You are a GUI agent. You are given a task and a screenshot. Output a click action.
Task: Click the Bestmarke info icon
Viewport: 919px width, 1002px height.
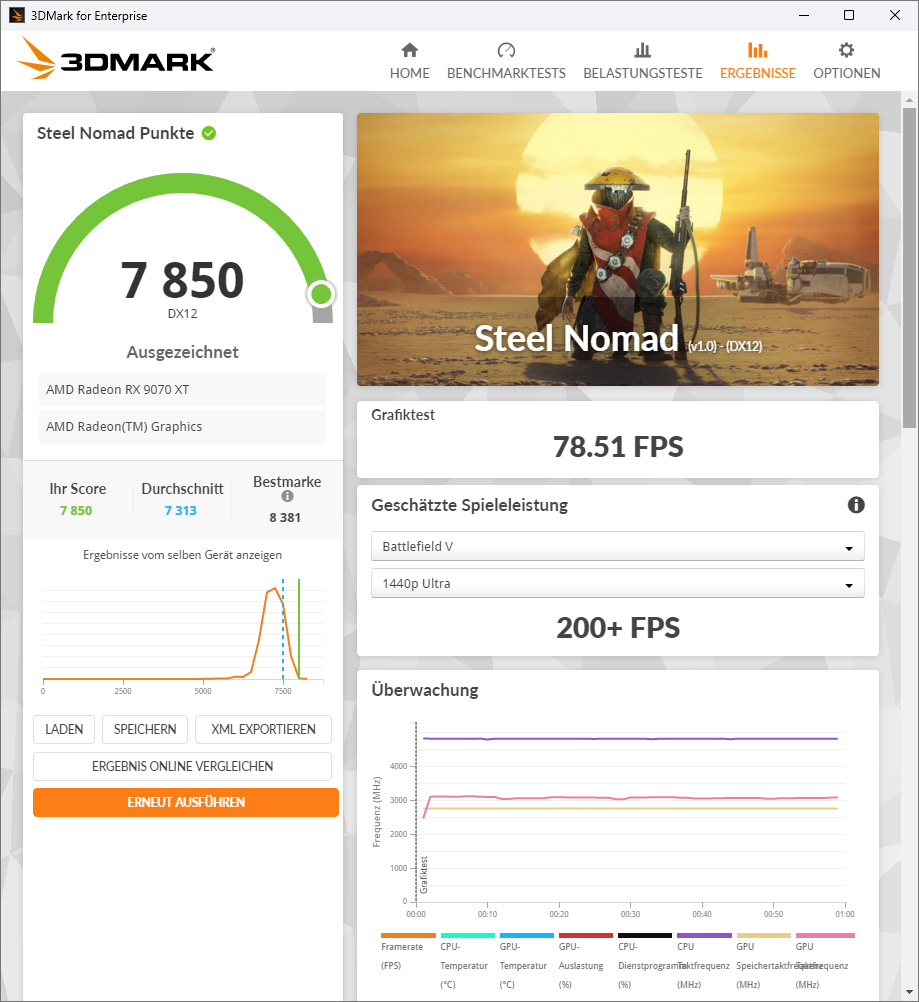(288, 496)
